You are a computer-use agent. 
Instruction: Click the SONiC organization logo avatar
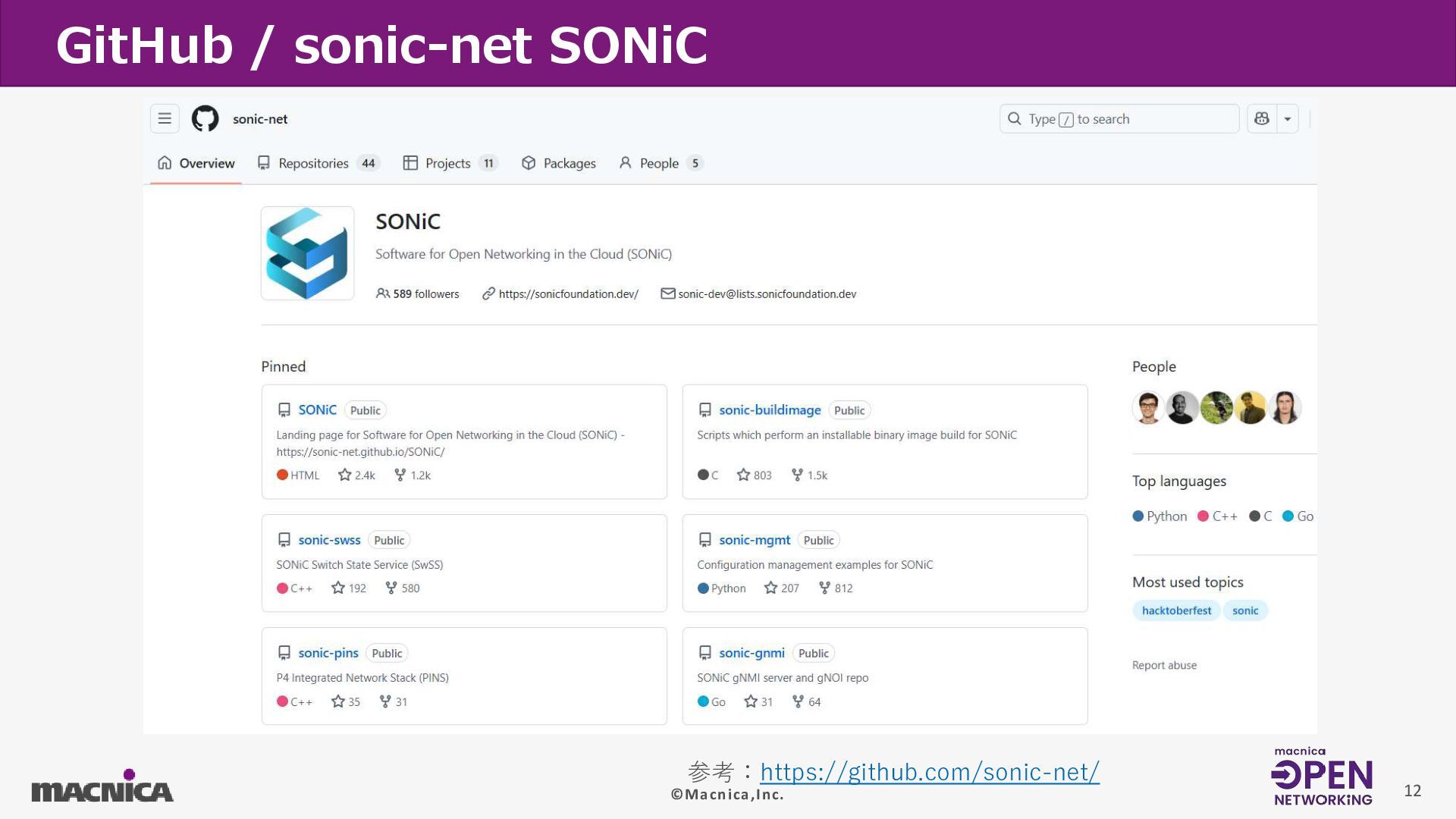point(307,253)
